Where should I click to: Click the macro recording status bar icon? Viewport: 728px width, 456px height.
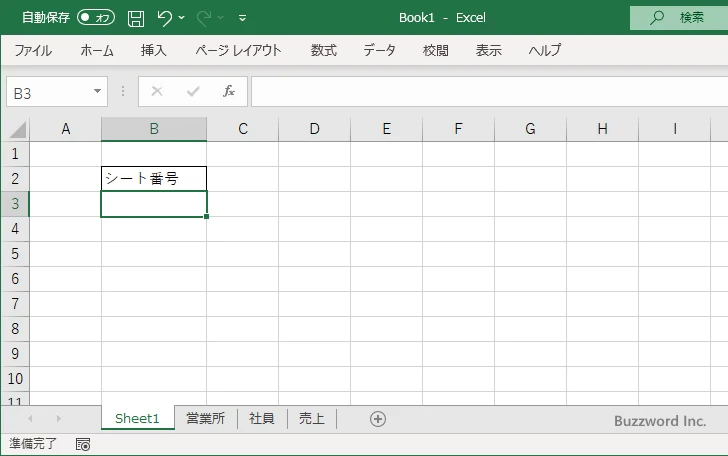(x=83, y=444)
